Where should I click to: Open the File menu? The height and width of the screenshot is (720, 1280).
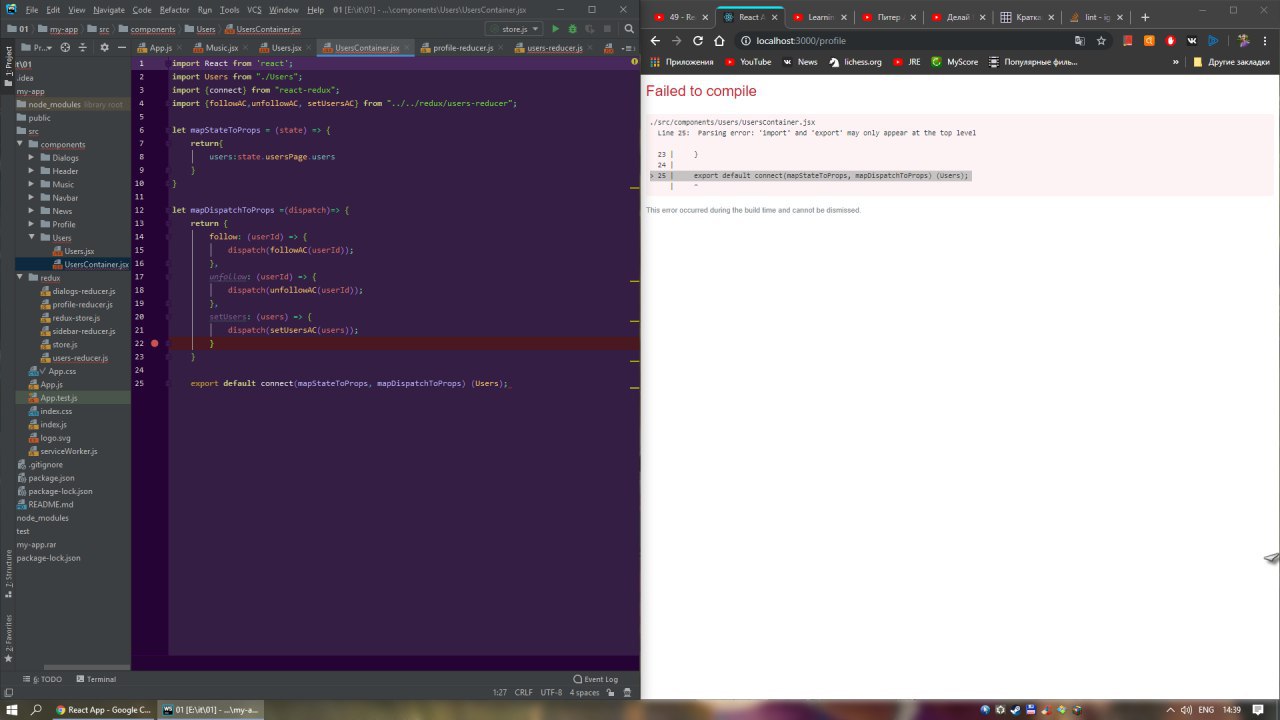click(32, 9)
